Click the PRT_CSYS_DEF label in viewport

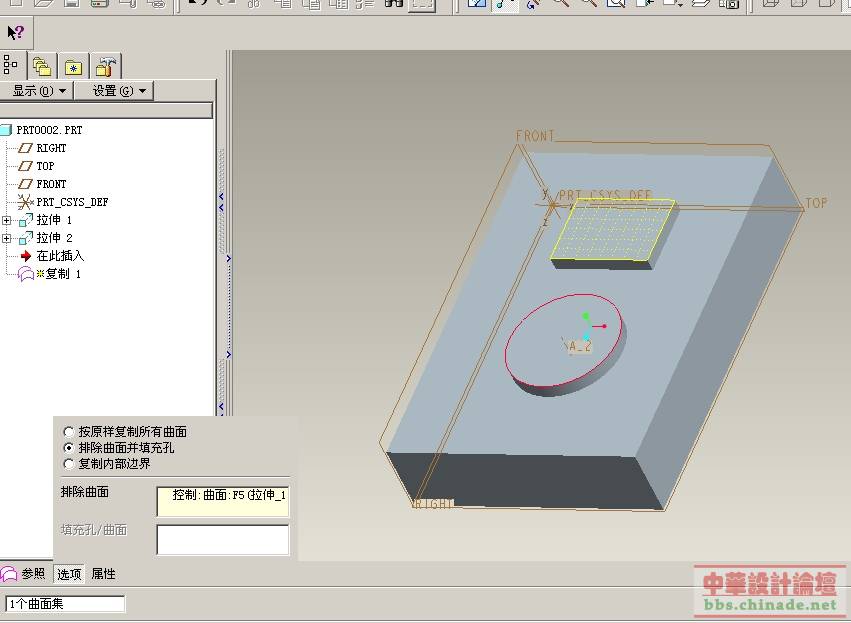(605, 195)
